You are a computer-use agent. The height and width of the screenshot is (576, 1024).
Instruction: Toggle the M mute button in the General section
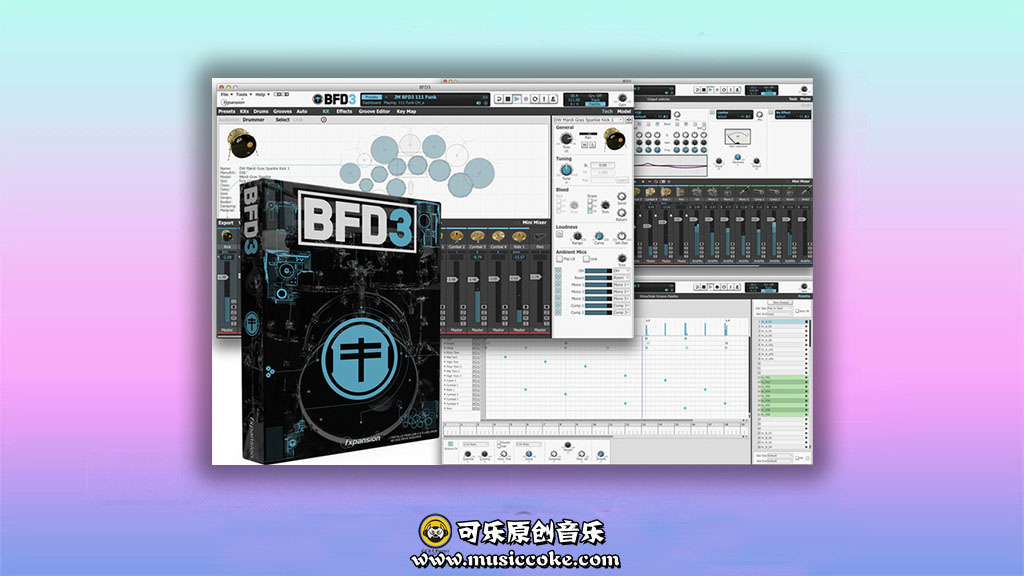584,145
